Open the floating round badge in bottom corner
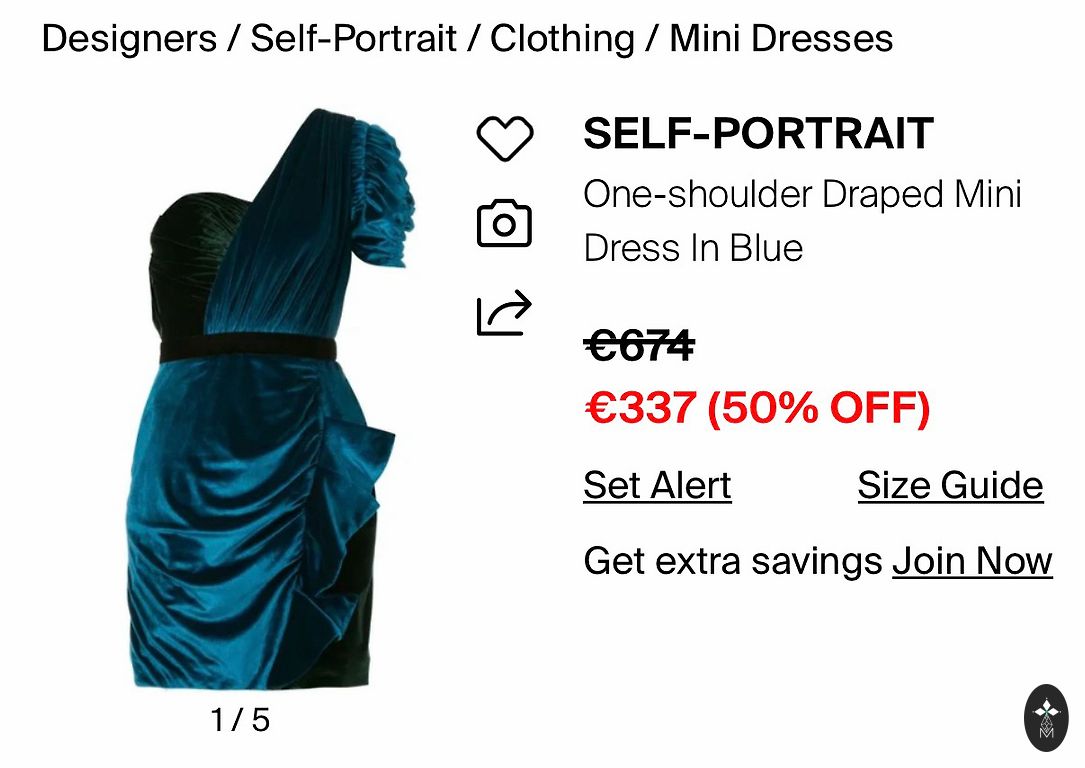The width and height of the screenshot is (1085, 768). tap(1046, 718)
